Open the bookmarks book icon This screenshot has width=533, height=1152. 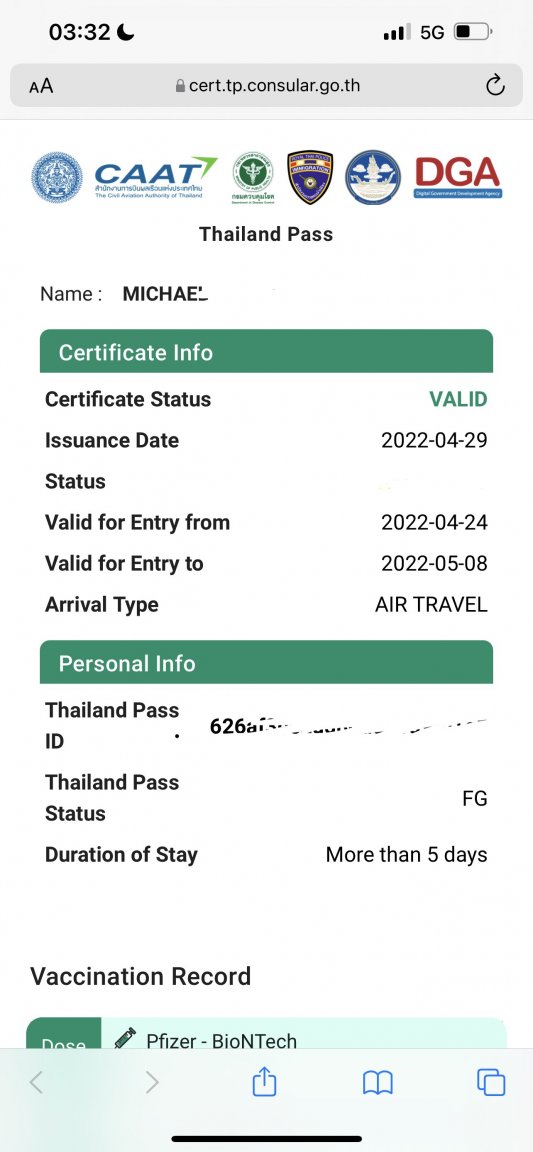(x=378, y=1082)
